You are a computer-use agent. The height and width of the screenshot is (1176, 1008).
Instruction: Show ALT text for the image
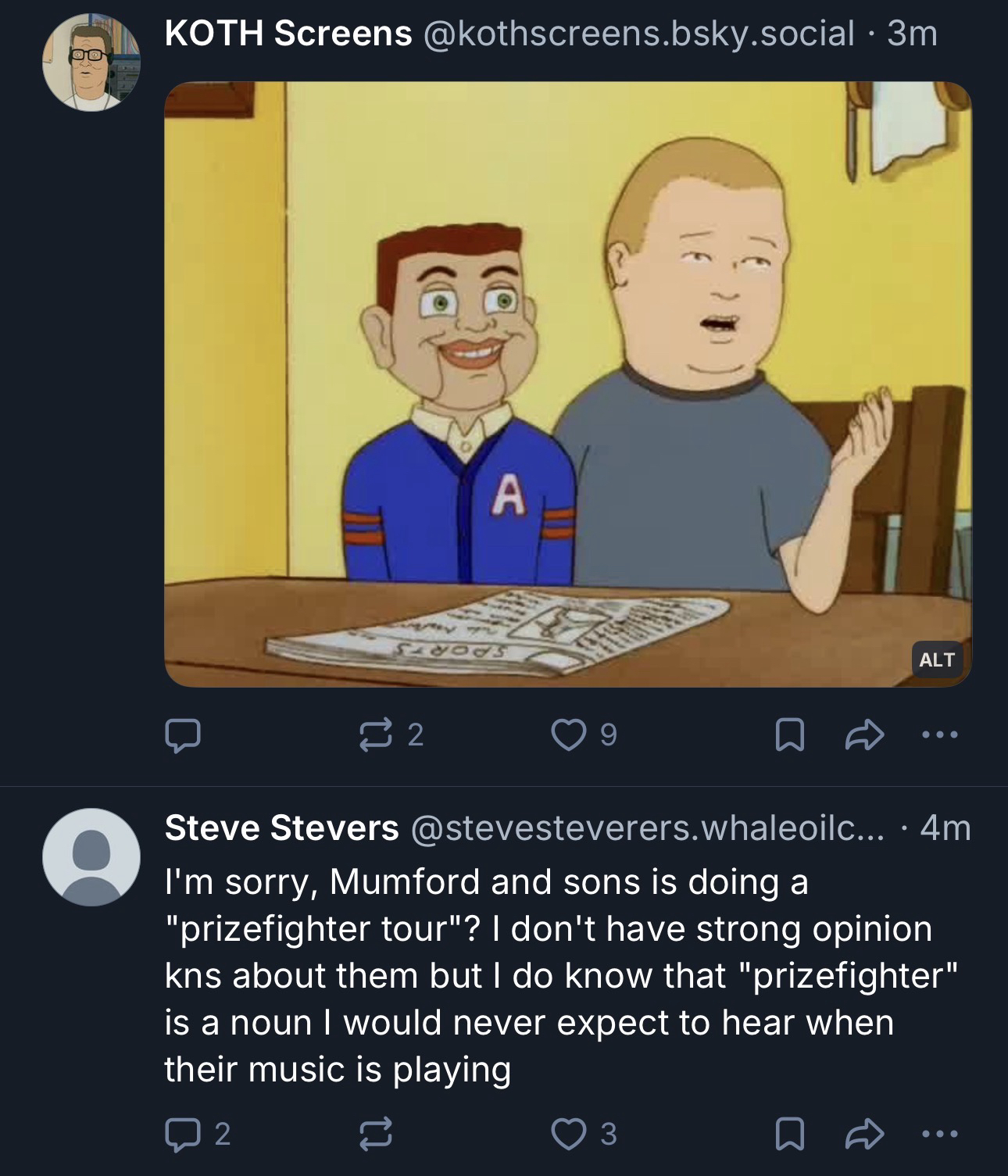tap(936, 659)
